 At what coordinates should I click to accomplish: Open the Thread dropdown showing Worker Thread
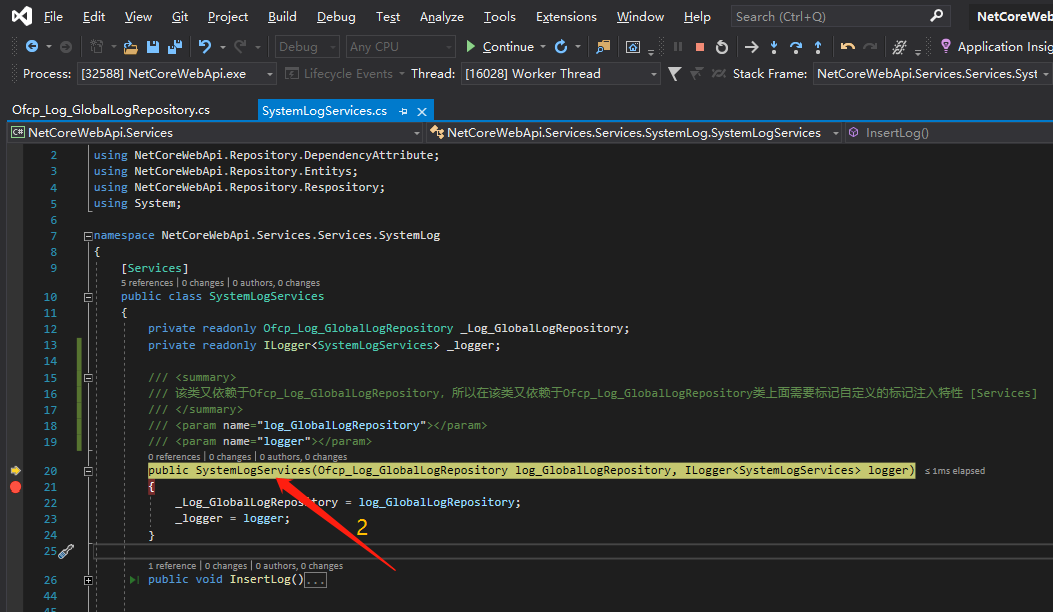(654, 74)
